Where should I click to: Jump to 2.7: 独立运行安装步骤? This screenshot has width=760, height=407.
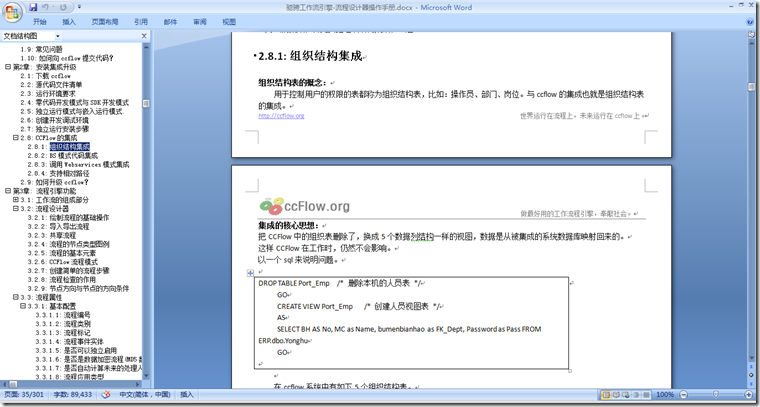coord(55,129)
